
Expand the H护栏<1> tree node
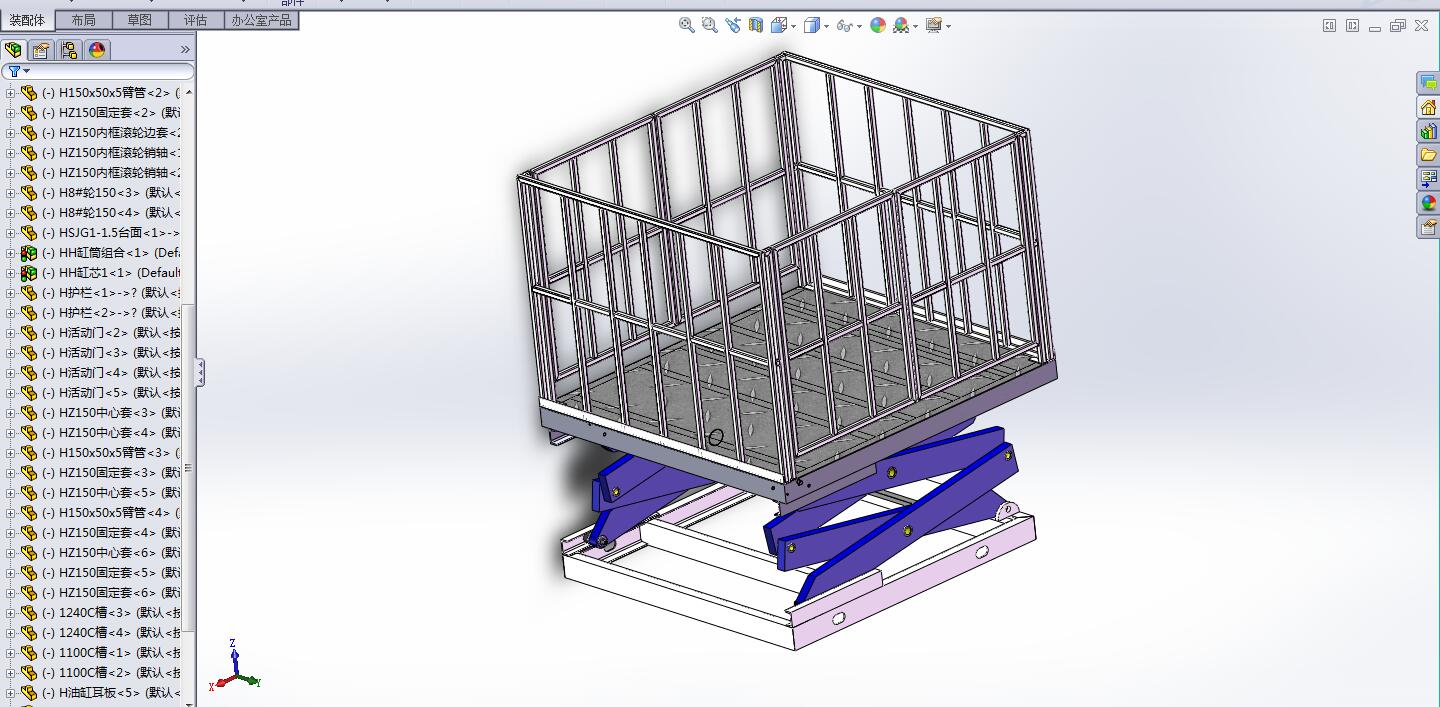click(x=11, y=293)
